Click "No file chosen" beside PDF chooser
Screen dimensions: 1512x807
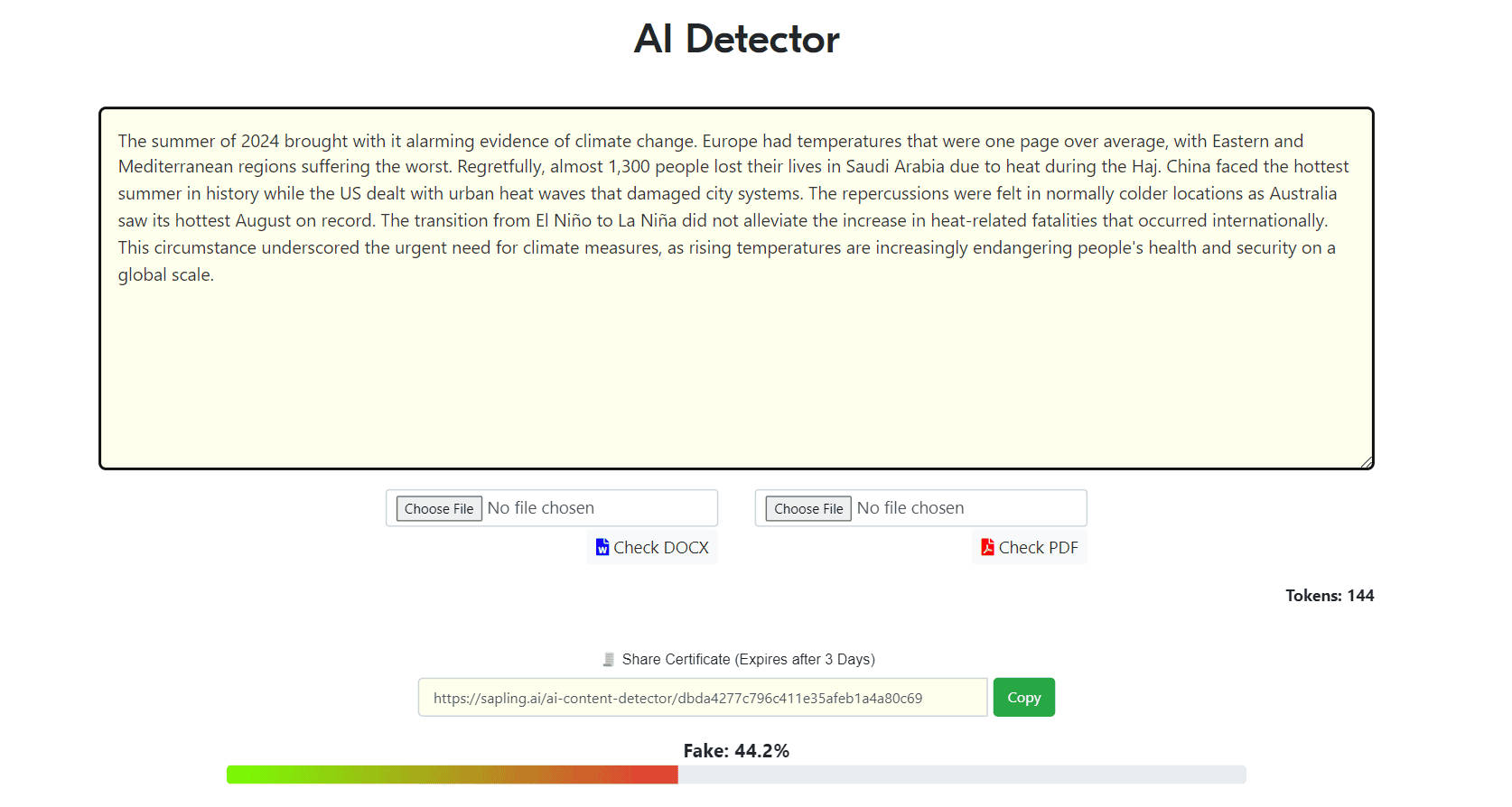[x=910, y=508]
